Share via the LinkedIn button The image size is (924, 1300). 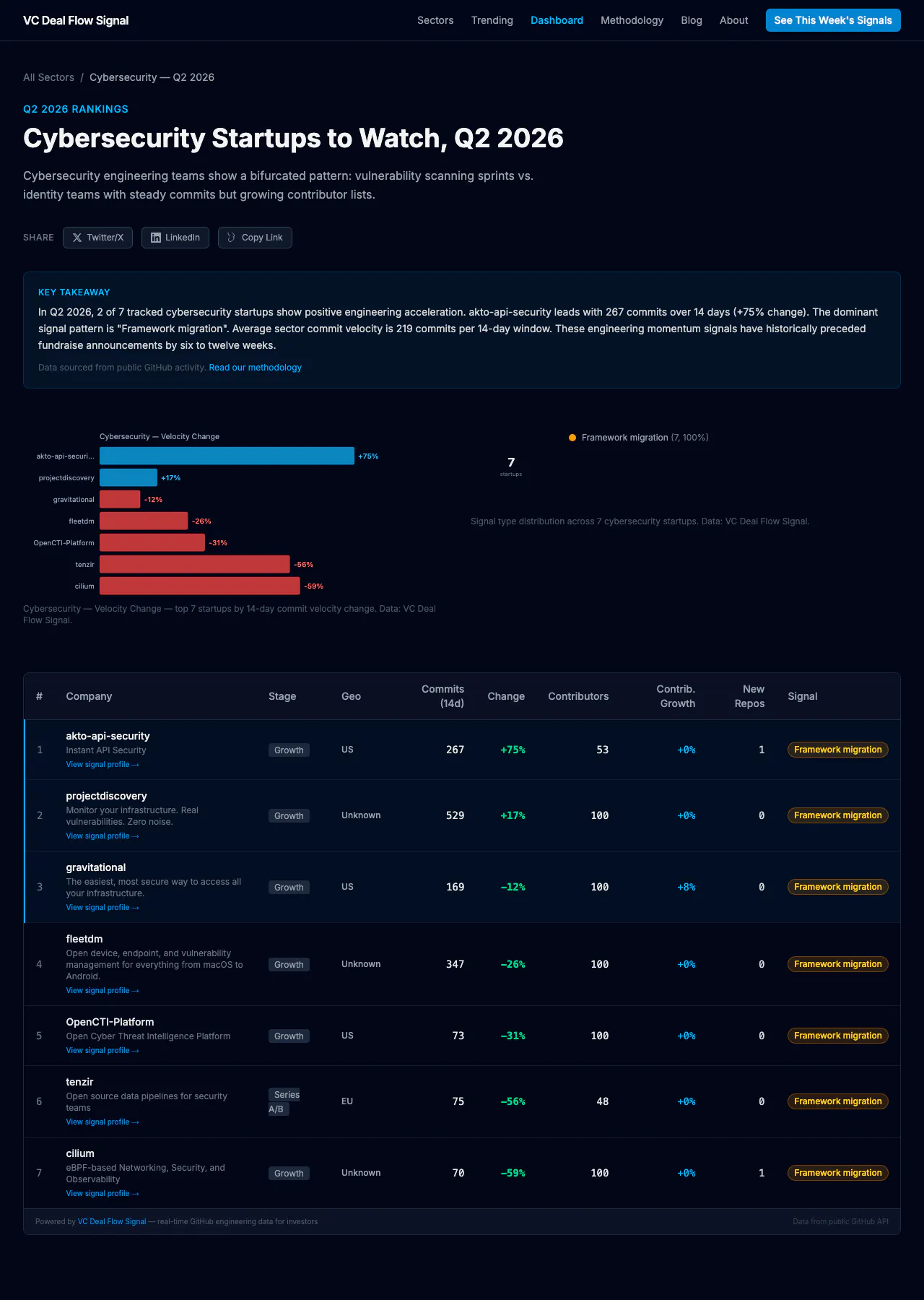coord(175,238)
